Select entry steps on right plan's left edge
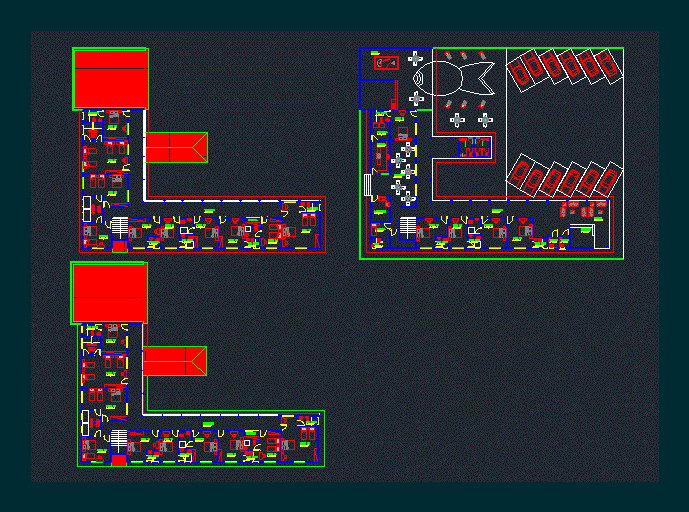The width and height of the screenshot is (689, 512). 367,185
